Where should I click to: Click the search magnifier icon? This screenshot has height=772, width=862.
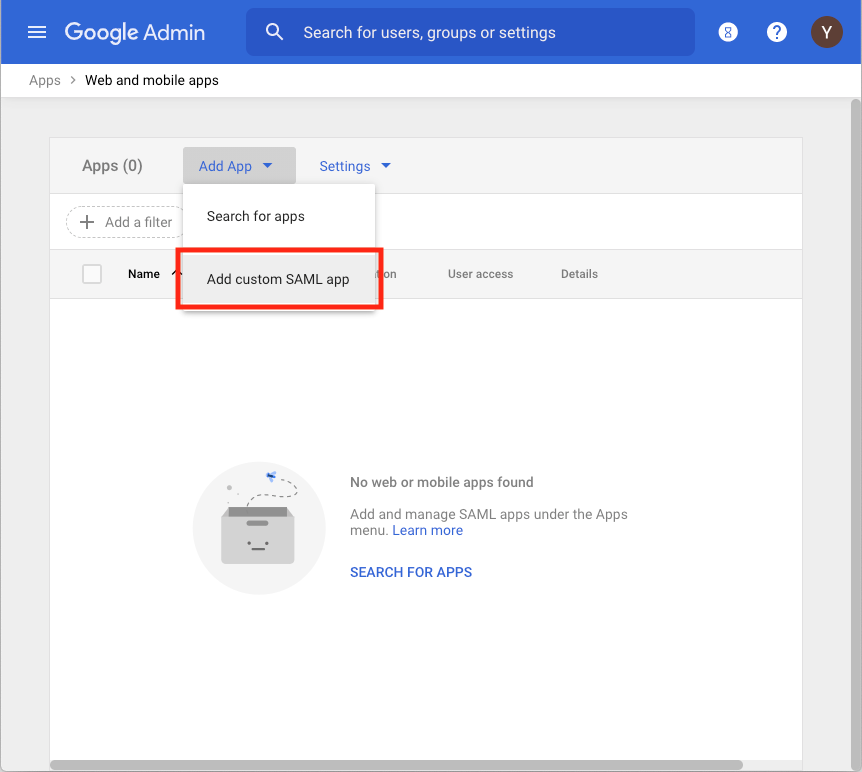click(274, 32)
